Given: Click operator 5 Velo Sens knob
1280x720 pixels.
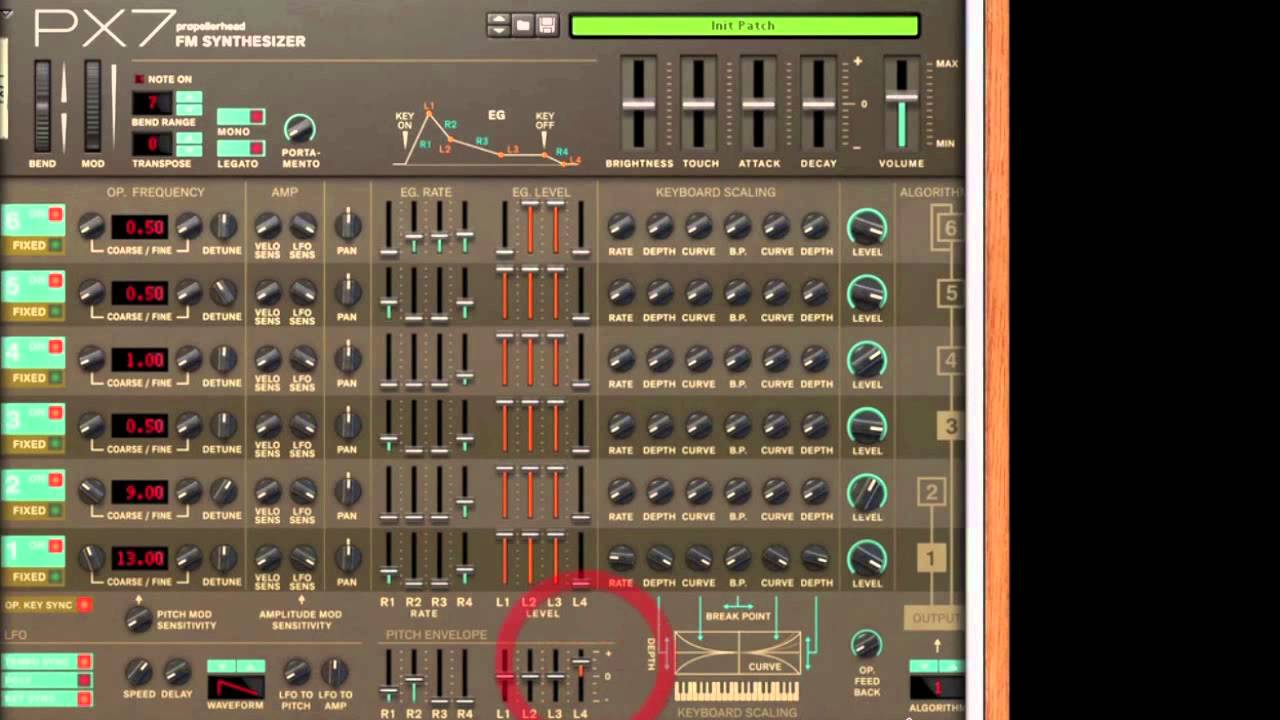Looking at the screenshot, I should pos(267,292).
